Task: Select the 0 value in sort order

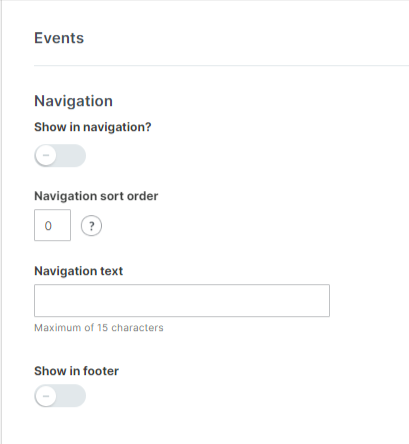Action: (x=48, y=226)
